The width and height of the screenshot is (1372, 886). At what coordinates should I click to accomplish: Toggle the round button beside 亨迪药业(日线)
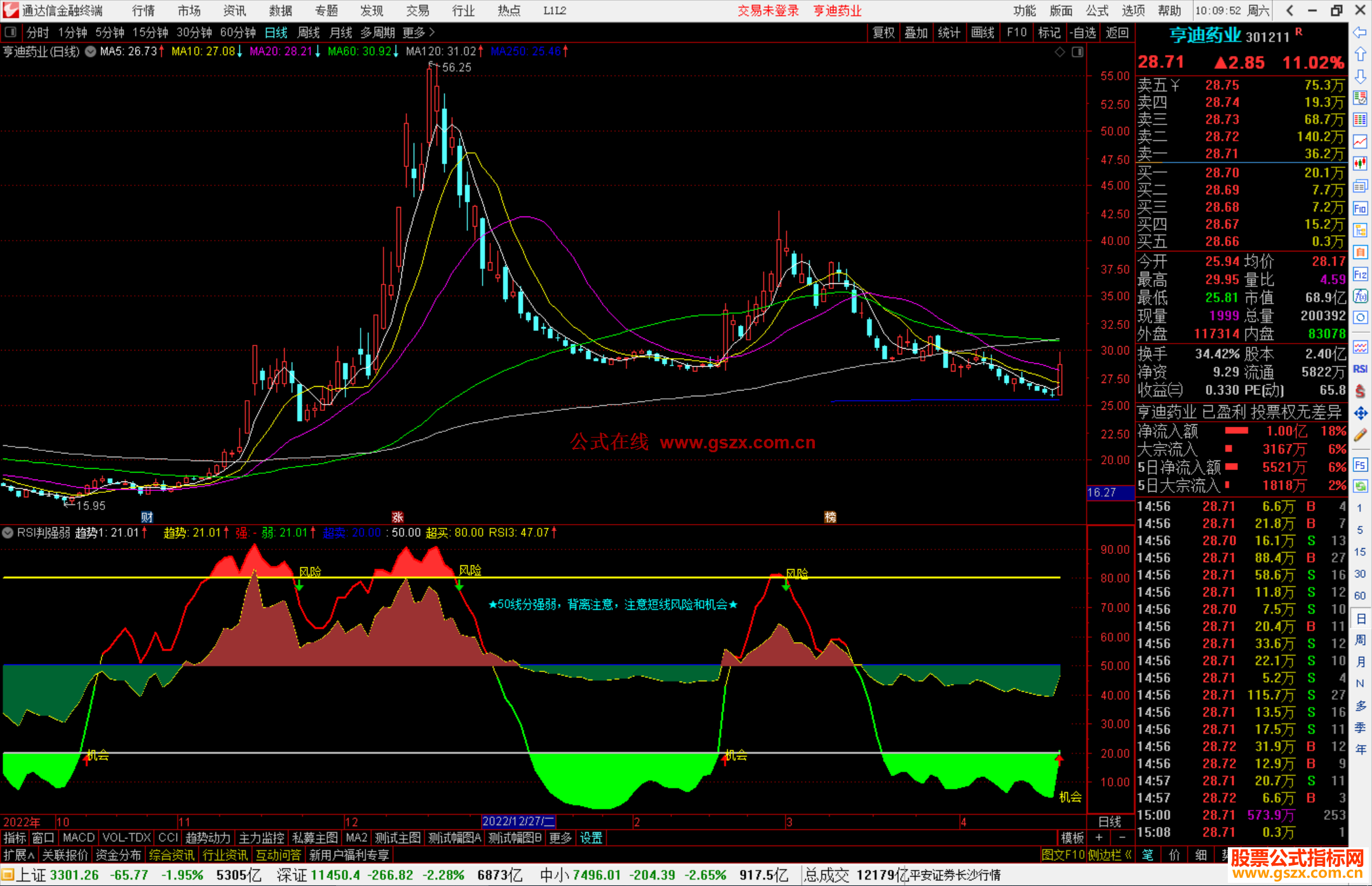[90, 51]
